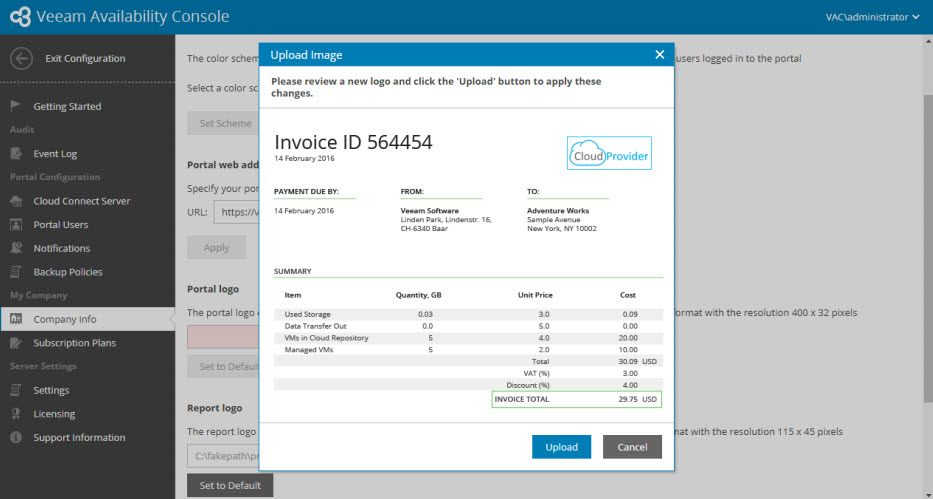Viewport: 933px width, 499px height.
Task: Click the portal URL input field
Action: 236,212
